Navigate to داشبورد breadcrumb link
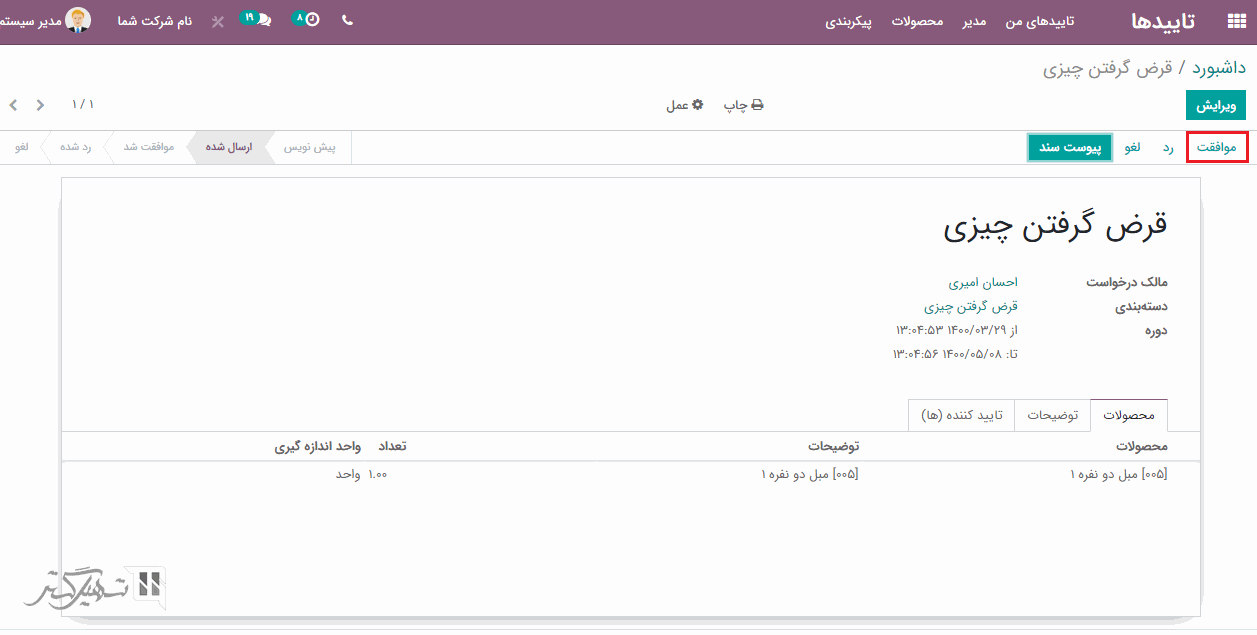This screenshot has height=635, width=1257. tap(1218, 68)
